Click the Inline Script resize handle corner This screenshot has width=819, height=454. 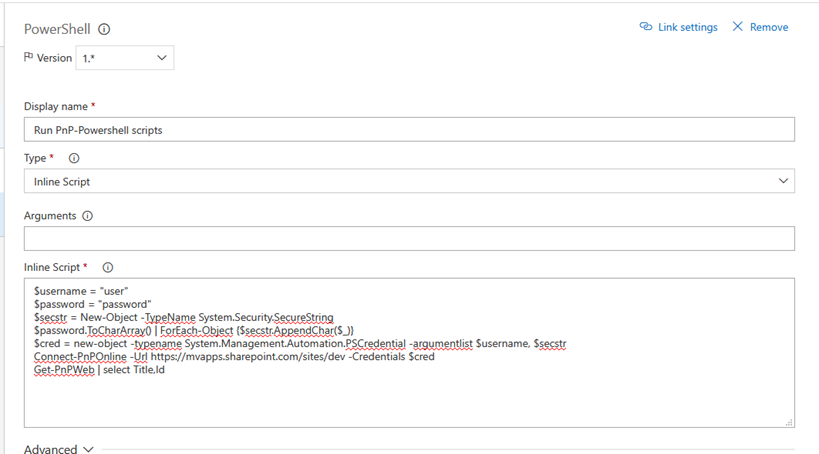pos(789,423)
